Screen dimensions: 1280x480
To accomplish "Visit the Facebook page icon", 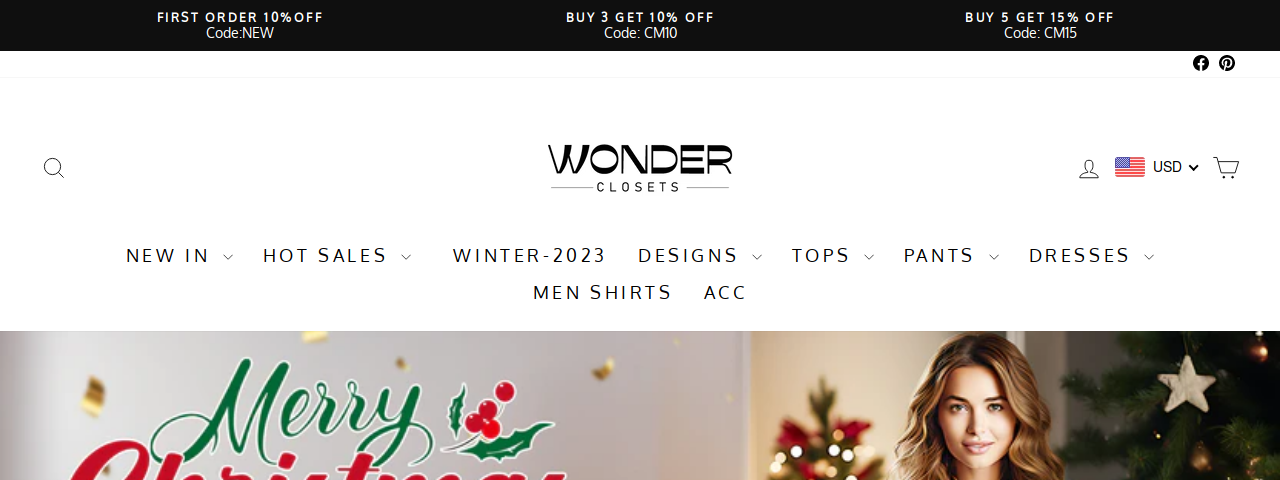I will coord(1201,63).
